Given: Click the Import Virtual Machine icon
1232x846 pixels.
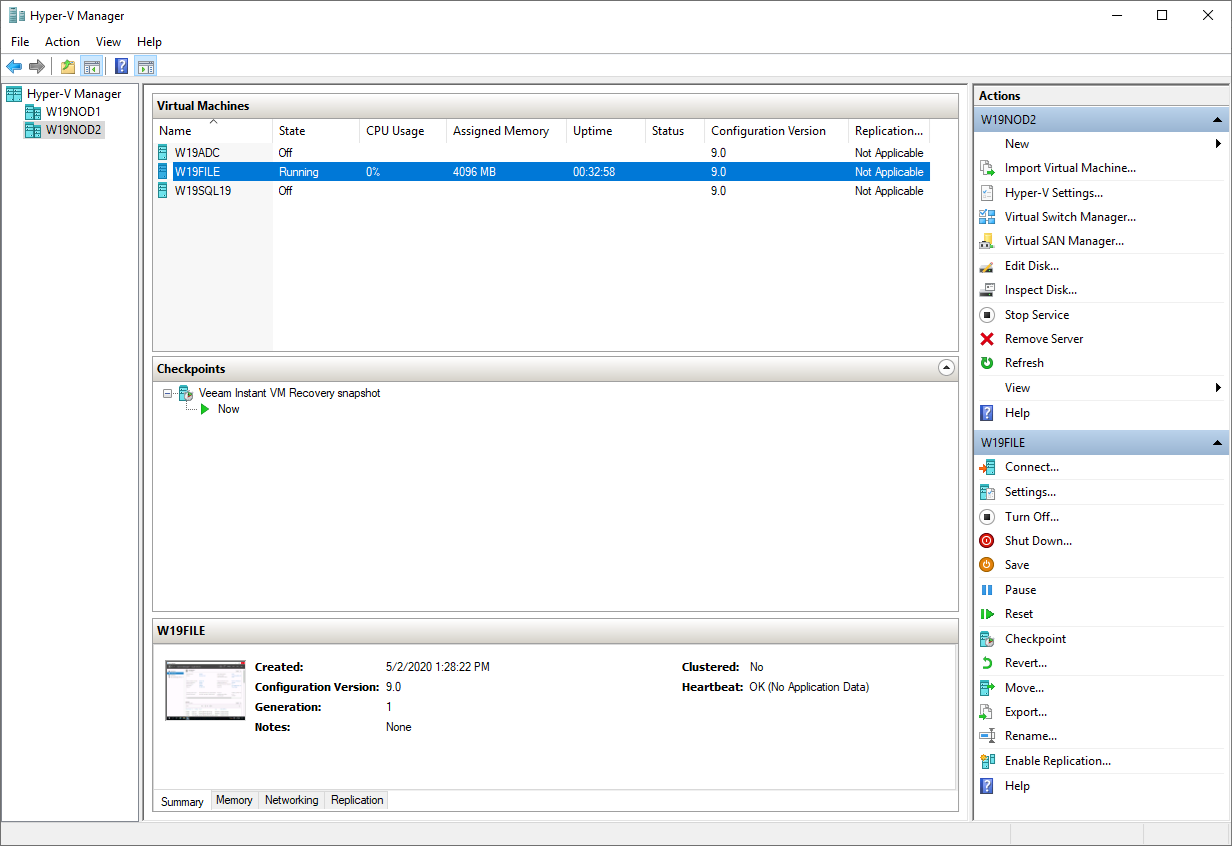Looking at the screenshot, I should point(987,168).
